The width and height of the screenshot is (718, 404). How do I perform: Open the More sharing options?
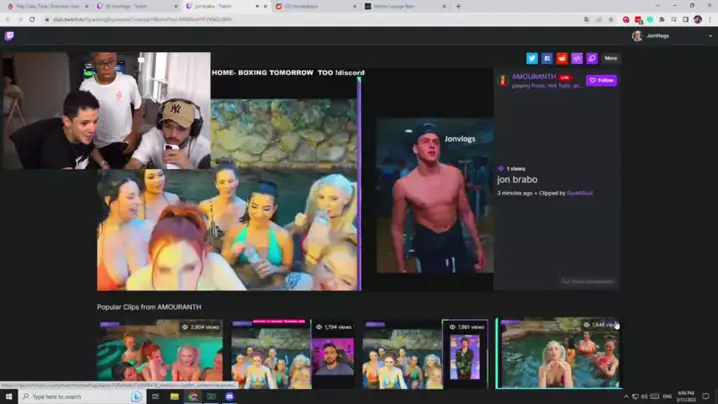(611, 58)
